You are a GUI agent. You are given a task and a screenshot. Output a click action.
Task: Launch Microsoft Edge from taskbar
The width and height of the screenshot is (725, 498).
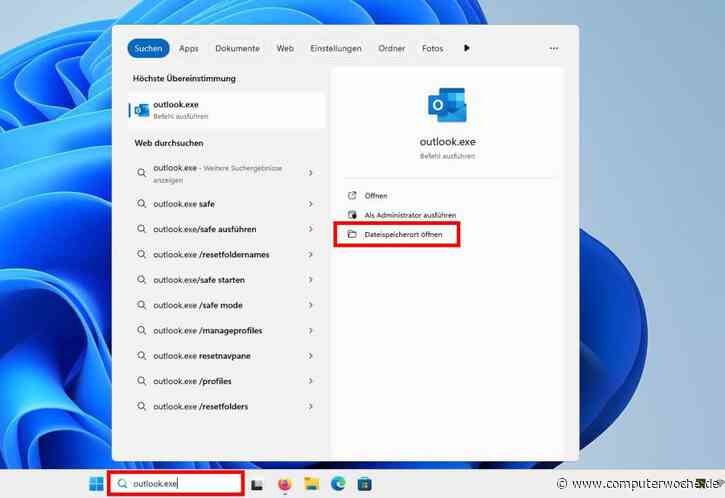(x=338, y=484)
